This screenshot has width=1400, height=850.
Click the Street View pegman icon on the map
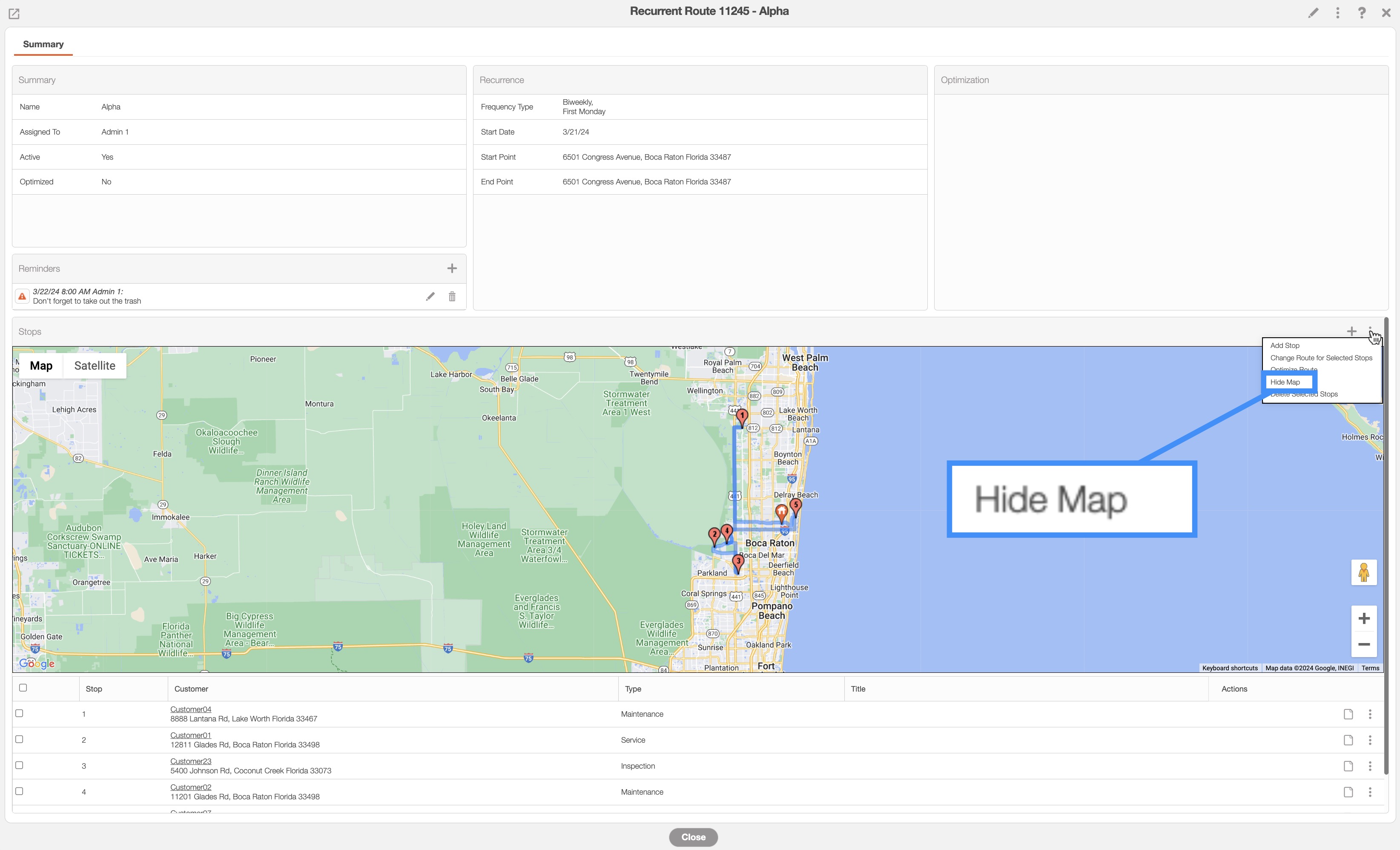[1364, 572]
